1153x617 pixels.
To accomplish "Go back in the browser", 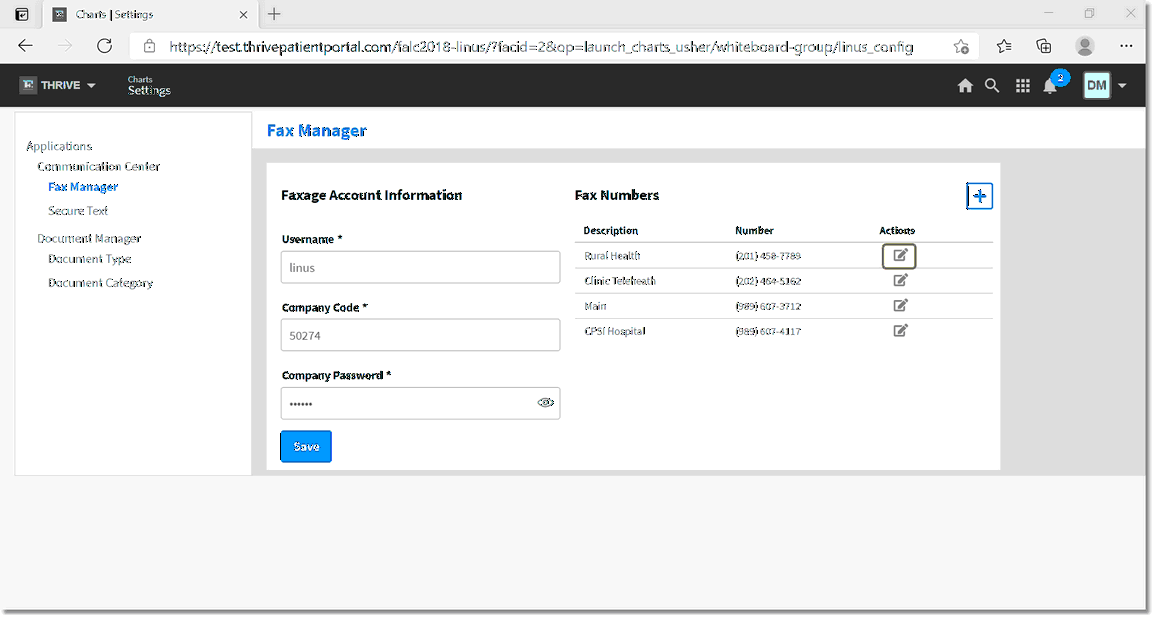I will point(26,46).
